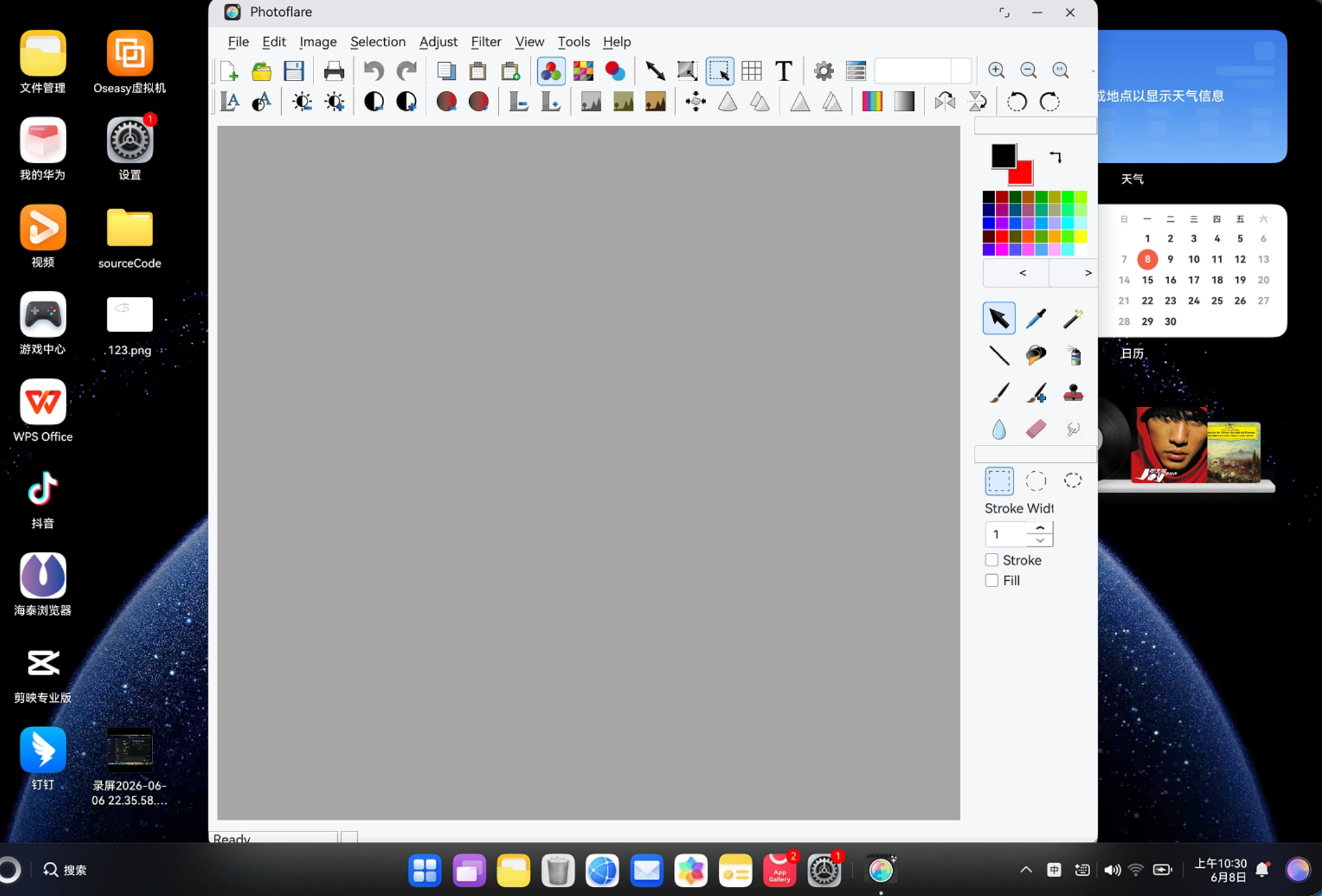Image resolution: width=1322 pixels, height=896 pixels.
Task: Select the Smudge tool
Action: [1073, 429]
